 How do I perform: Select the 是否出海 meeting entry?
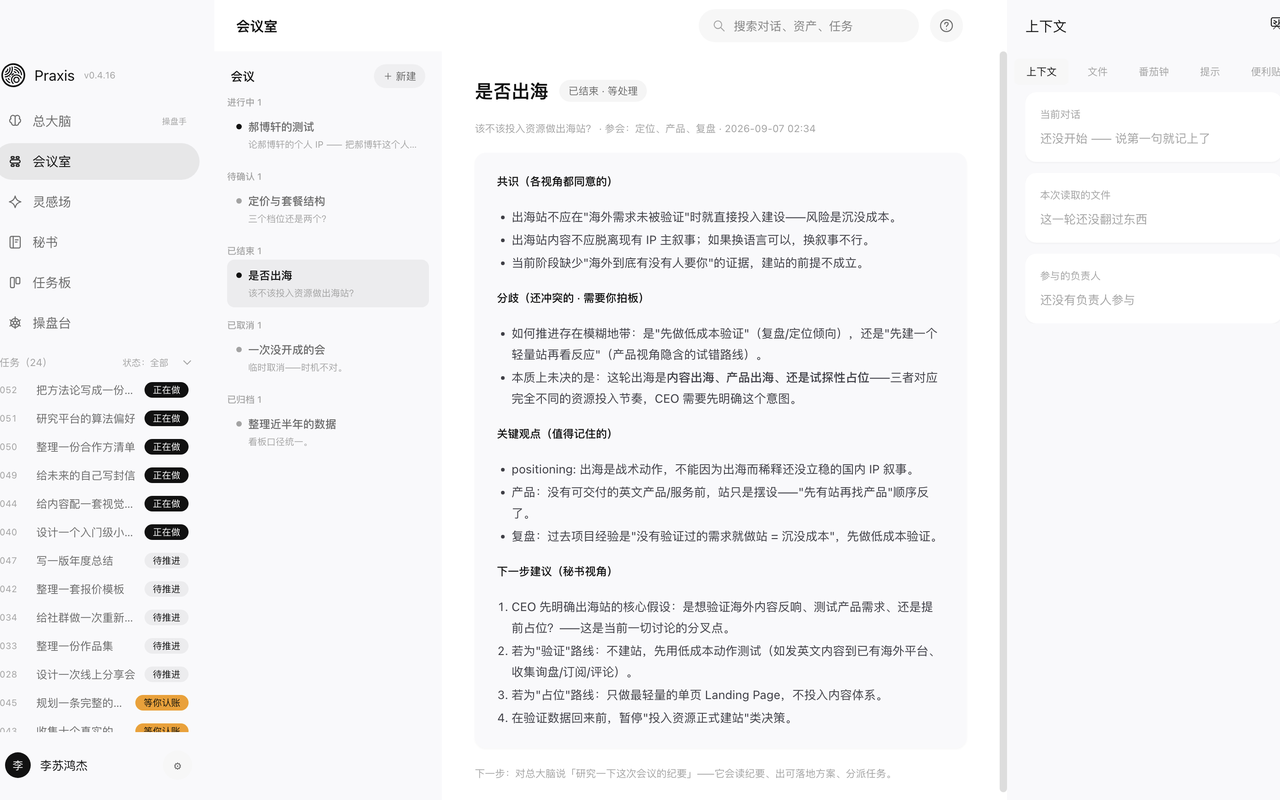coord(328,283)
